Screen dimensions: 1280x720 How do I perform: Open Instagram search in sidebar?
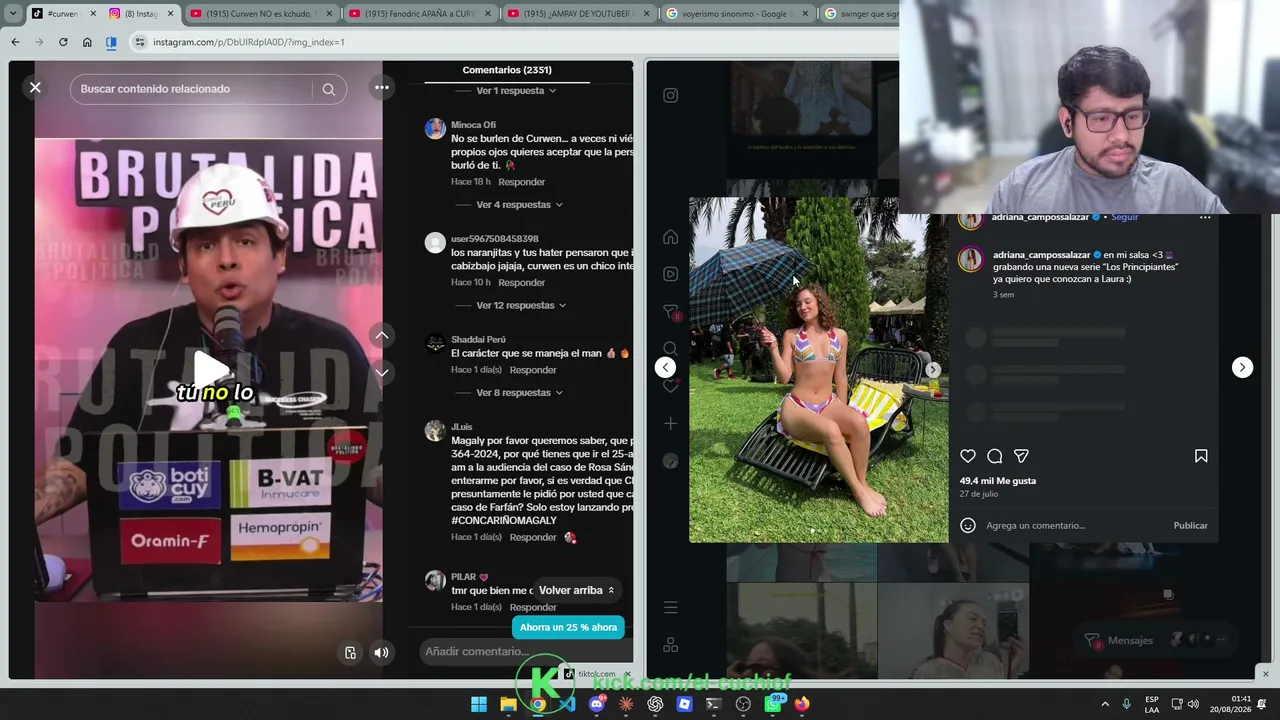click(x=670, y=349)
